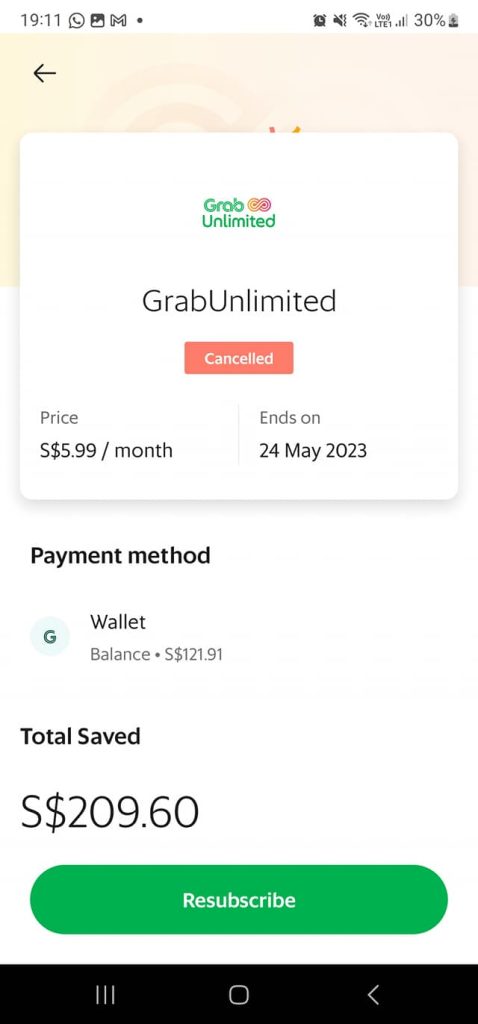Tap the alarm status icon
478x1024 pixels.
(x=321, y=21)
